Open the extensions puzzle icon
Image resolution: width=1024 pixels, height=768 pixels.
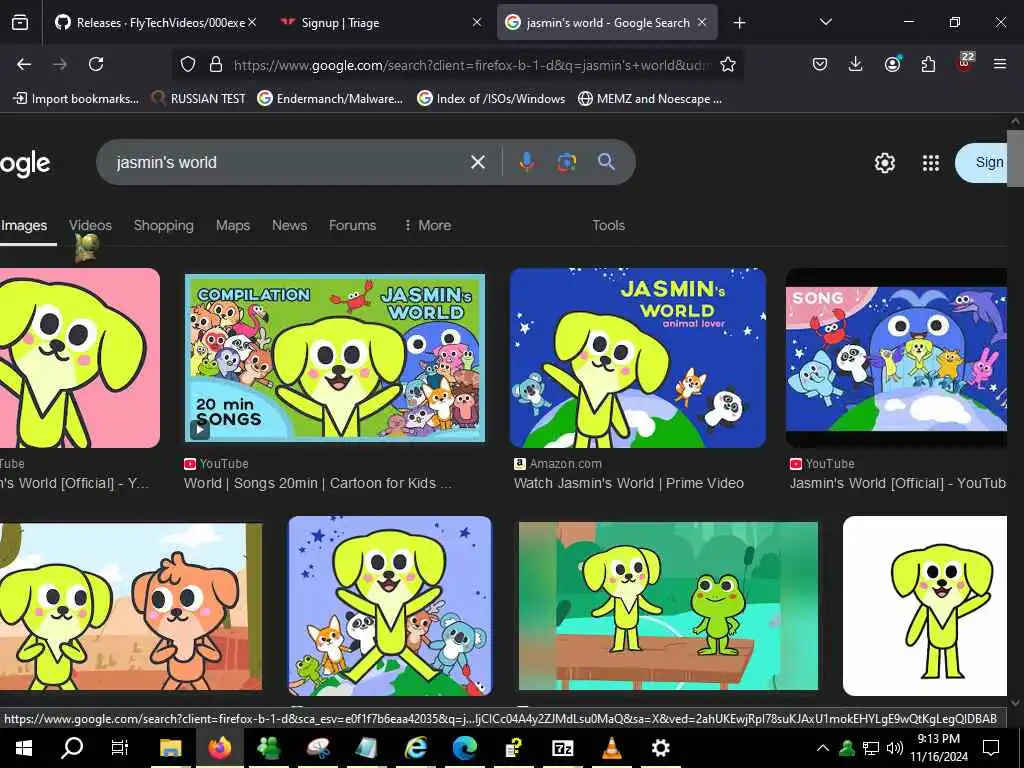928,64
